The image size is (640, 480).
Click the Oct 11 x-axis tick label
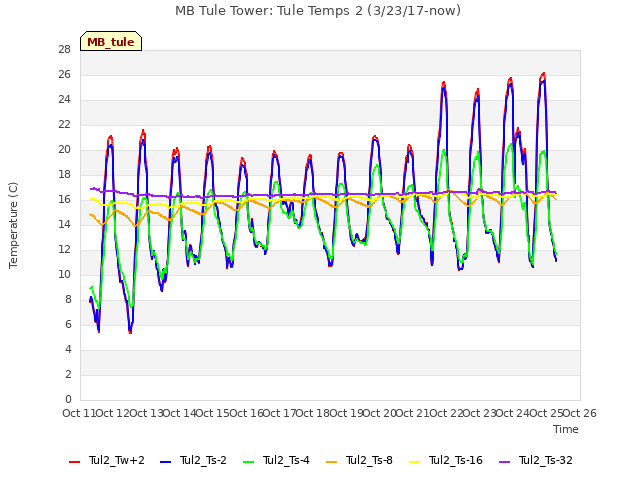79,413
